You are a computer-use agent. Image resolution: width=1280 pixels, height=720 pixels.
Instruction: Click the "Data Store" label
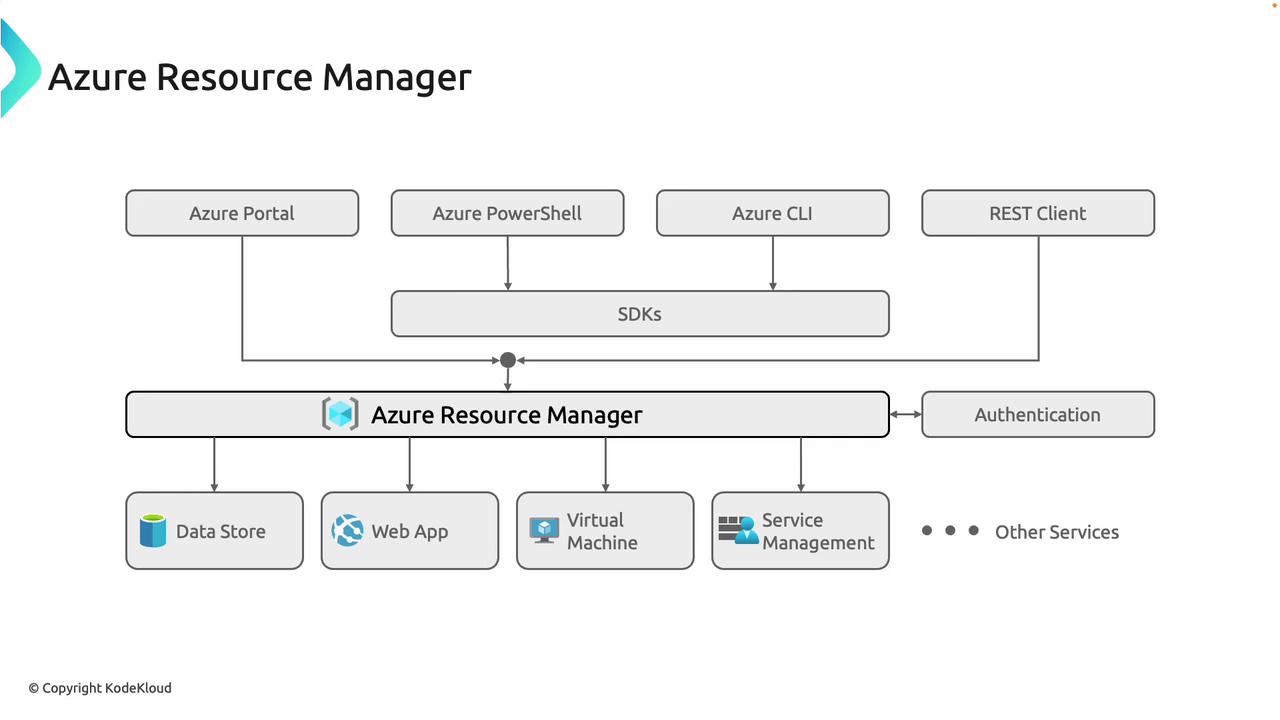(221, 532)
